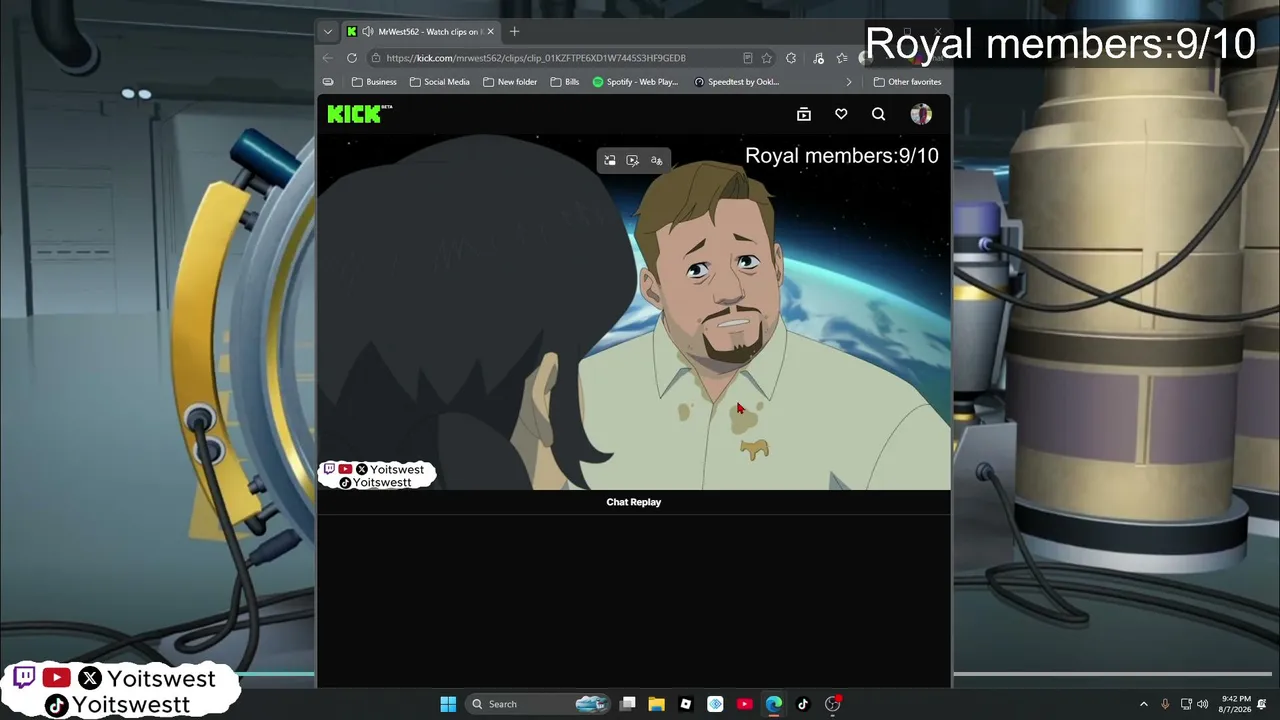Open TikTok app from taskbar
This screenshot has height=720, width=1280.
(x=802, y=704)
